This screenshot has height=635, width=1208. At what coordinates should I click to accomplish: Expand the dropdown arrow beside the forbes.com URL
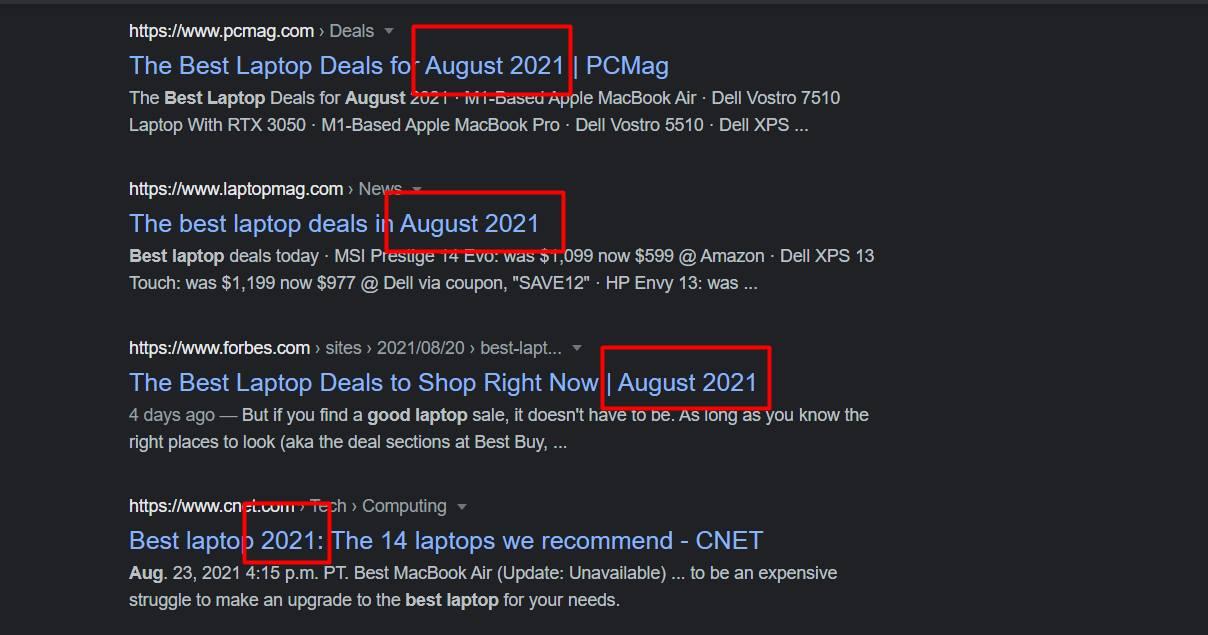577,348
